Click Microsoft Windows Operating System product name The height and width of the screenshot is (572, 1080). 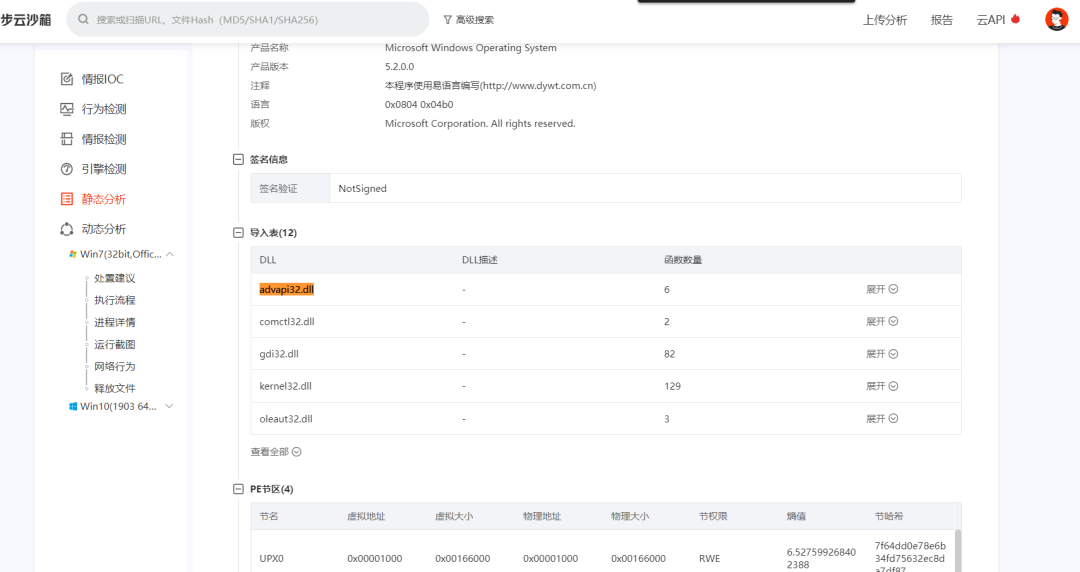tap(470, 48)
